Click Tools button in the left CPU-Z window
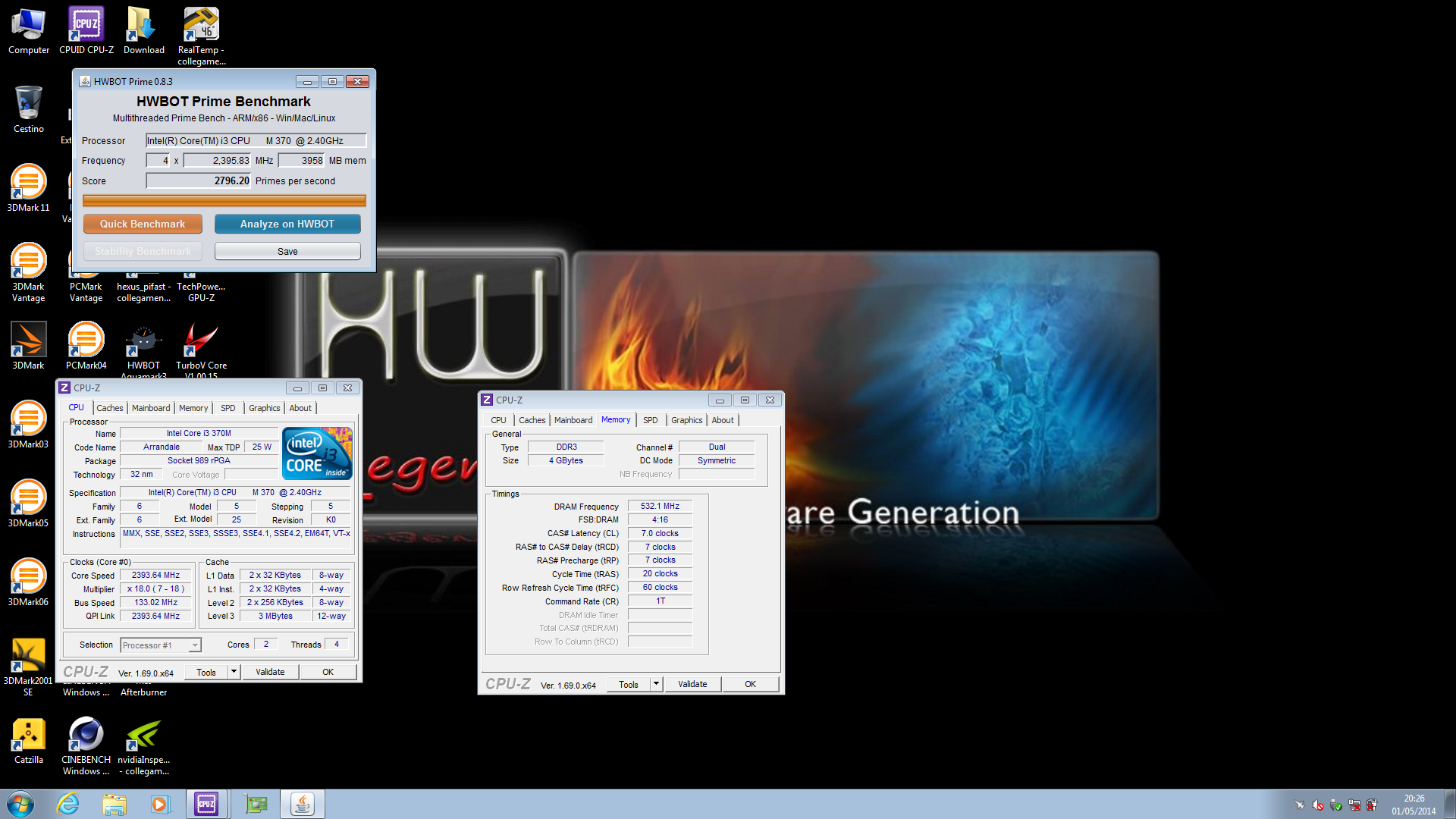Screen dimensions: 1456x819 [206, 672]
